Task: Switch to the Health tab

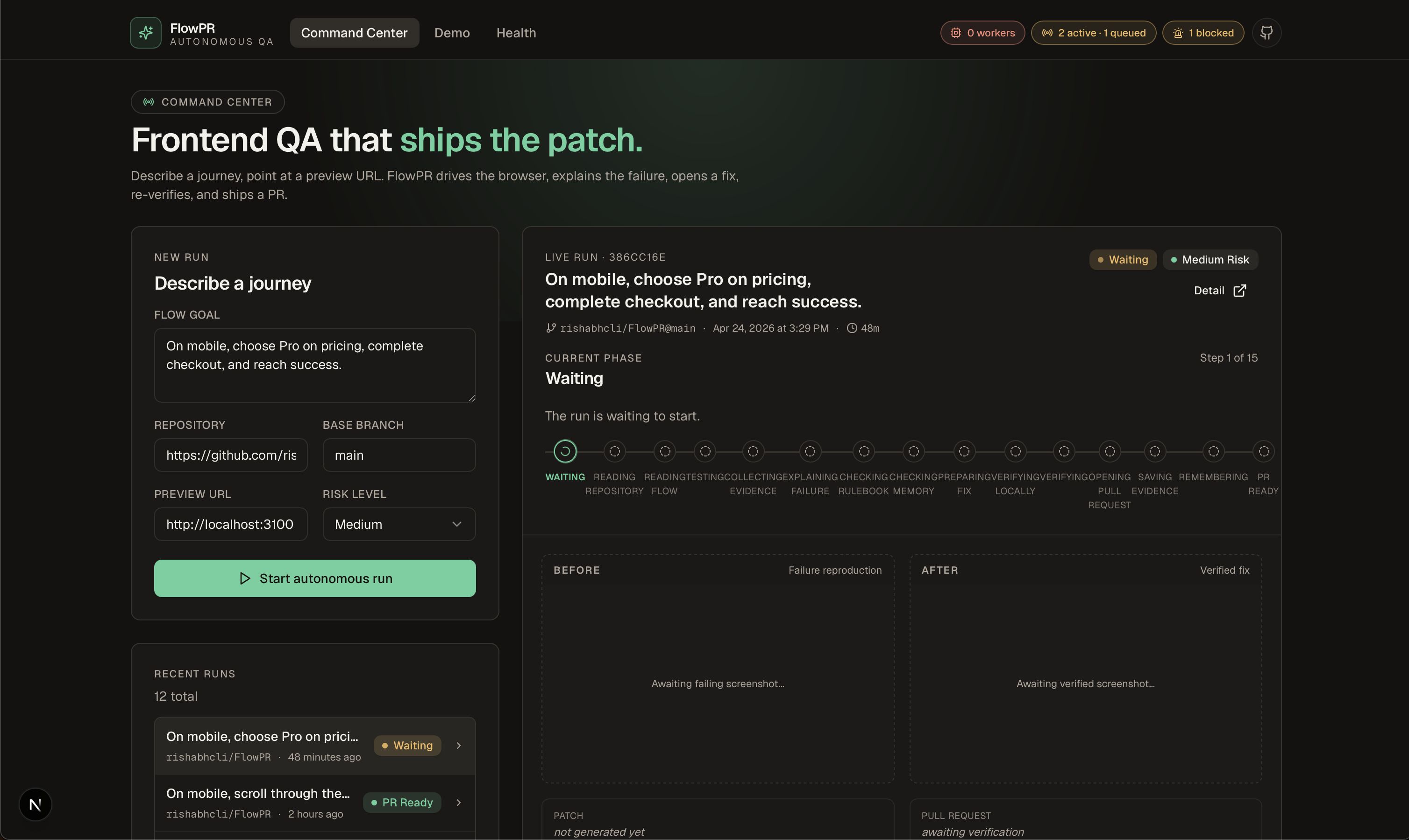Action: (515, 33)
